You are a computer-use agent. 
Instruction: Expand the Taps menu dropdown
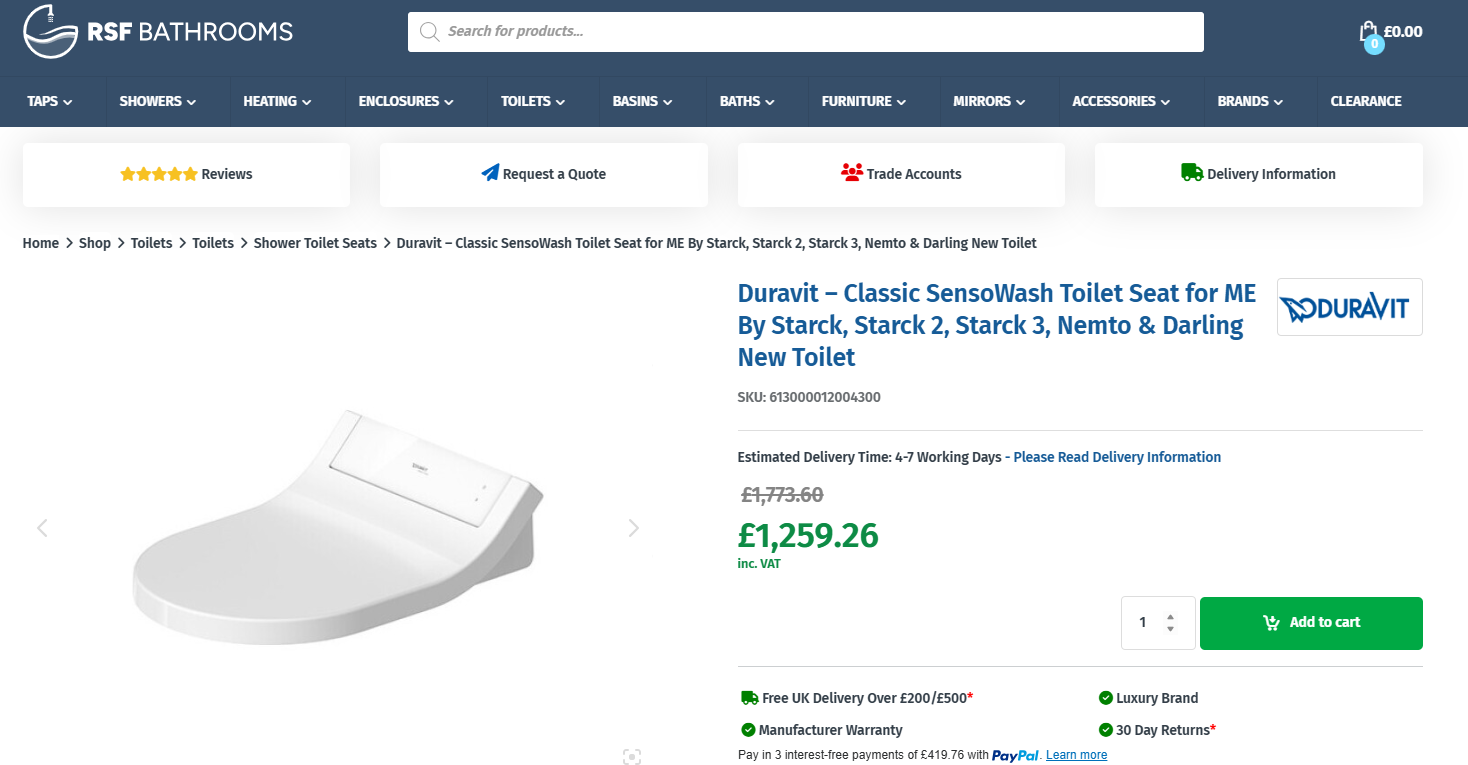[x=50, y=101]
